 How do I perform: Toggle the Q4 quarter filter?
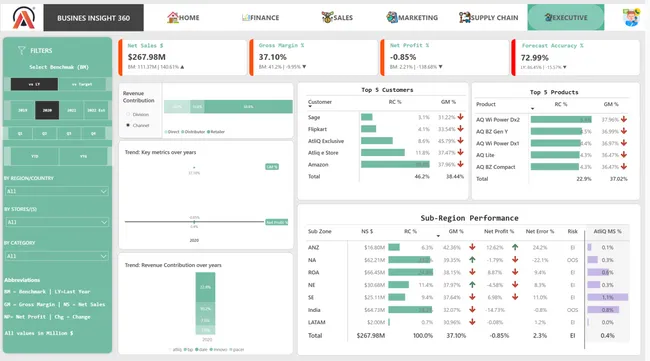click(94, 133)
